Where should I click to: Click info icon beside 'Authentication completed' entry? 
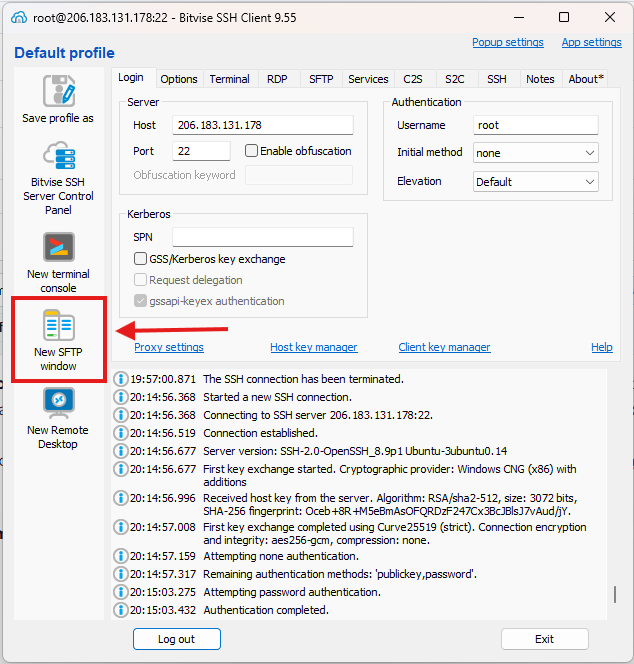click(x=121, y=610)
